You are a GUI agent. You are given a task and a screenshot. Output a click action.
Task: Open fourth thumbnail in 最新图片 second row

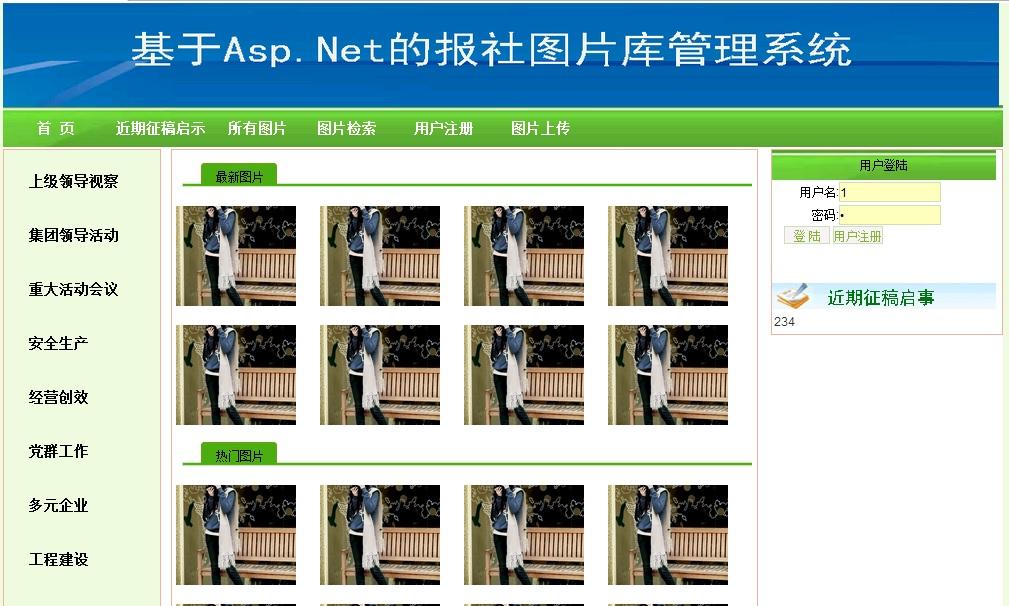(x=668, y=375)
